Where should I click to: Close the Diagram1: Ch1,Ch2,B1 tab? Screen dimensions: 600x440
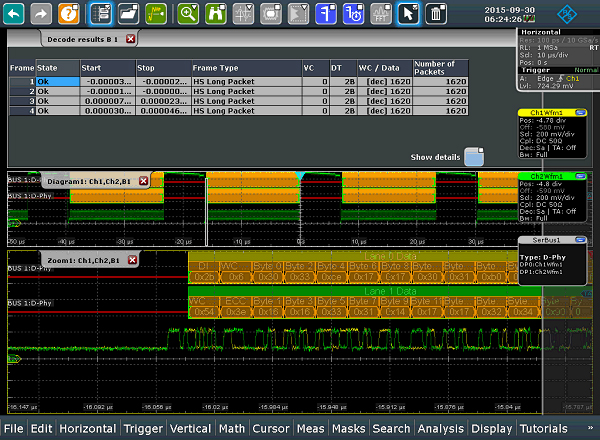(143, 181)
